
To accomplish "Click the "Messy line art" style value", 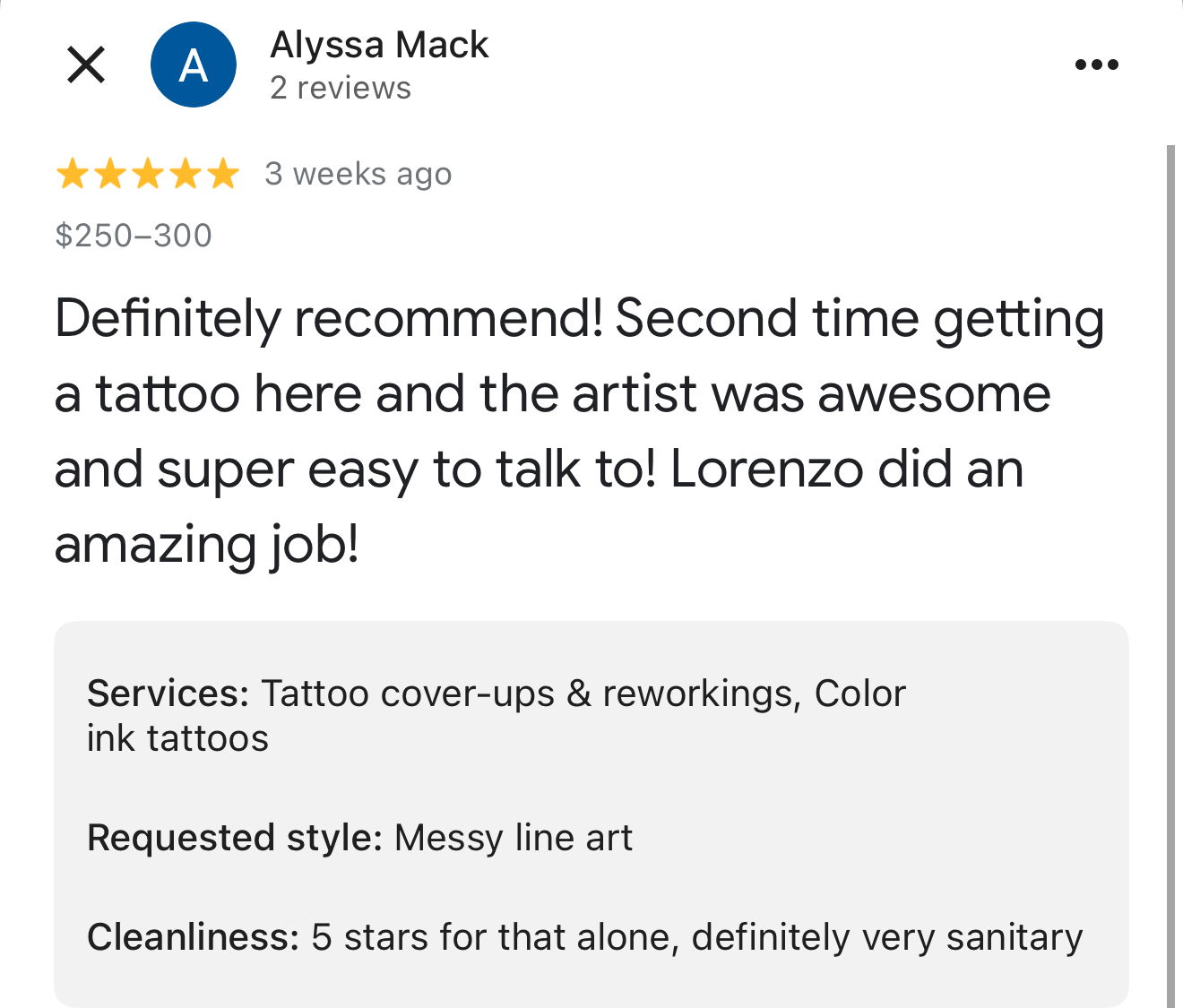I will (x=514, y=838).
